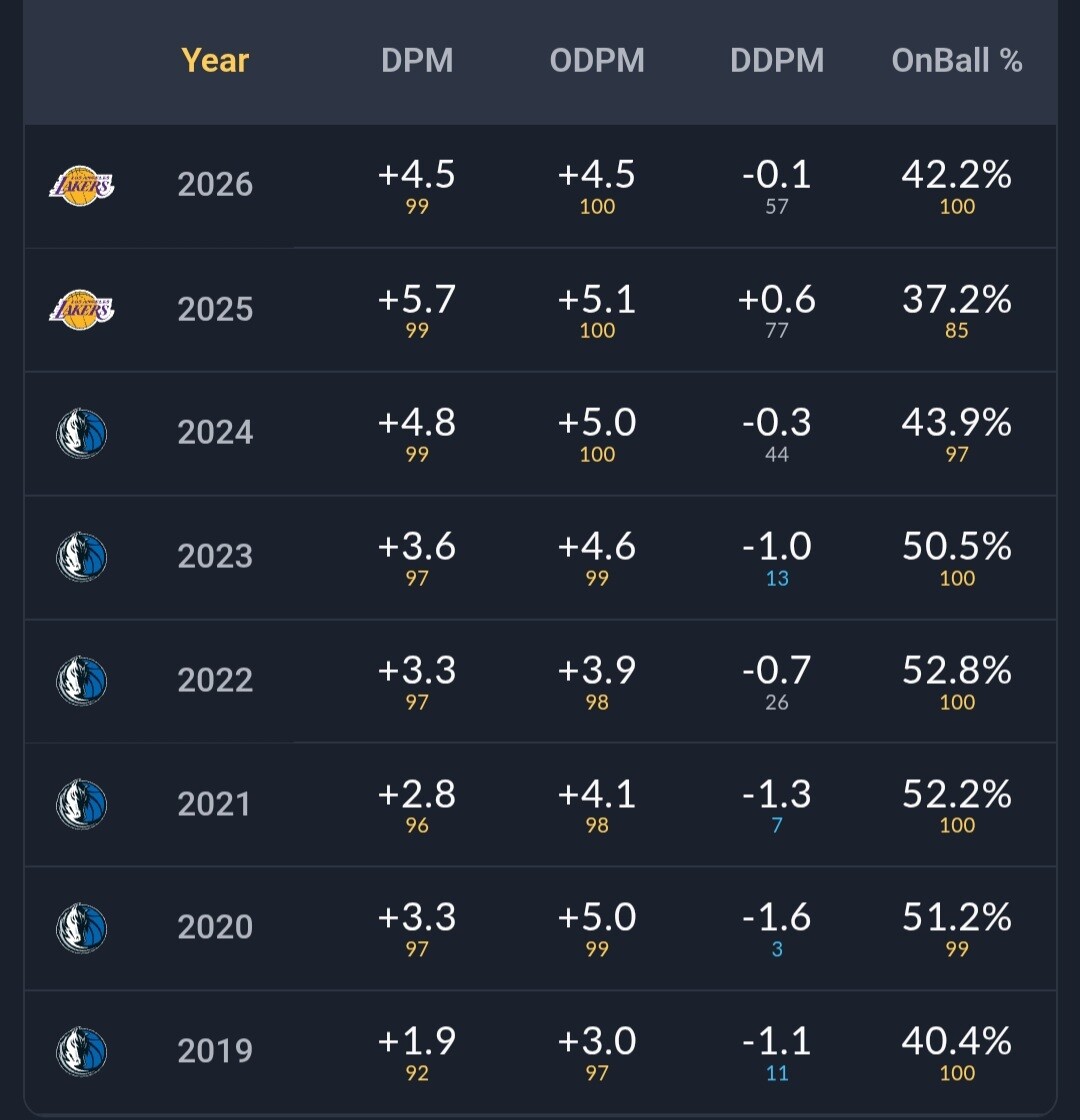Open the Mavericks logo in the 2022 row

81,681
